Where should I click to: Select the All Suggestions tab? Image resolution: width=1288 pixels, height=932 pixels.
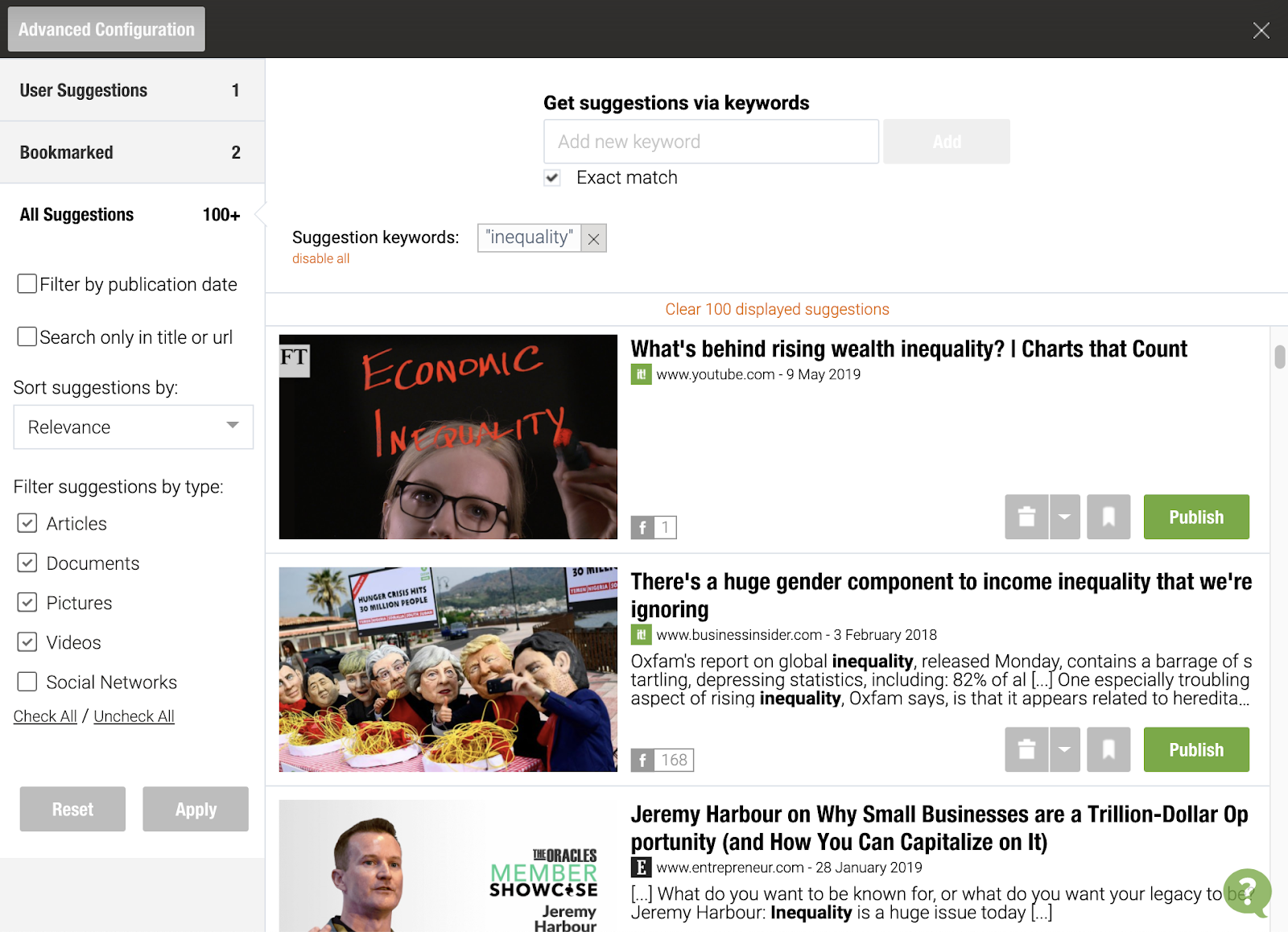click(x=132, y=215)
